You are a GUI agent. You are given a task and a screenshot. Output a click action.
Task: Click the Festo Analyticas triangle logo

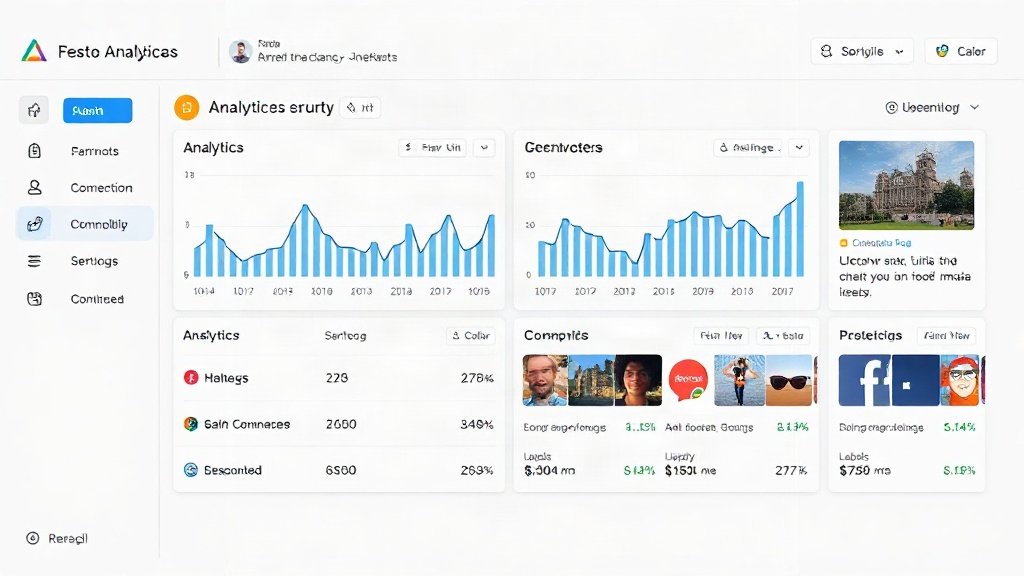[x=34, y=51]
